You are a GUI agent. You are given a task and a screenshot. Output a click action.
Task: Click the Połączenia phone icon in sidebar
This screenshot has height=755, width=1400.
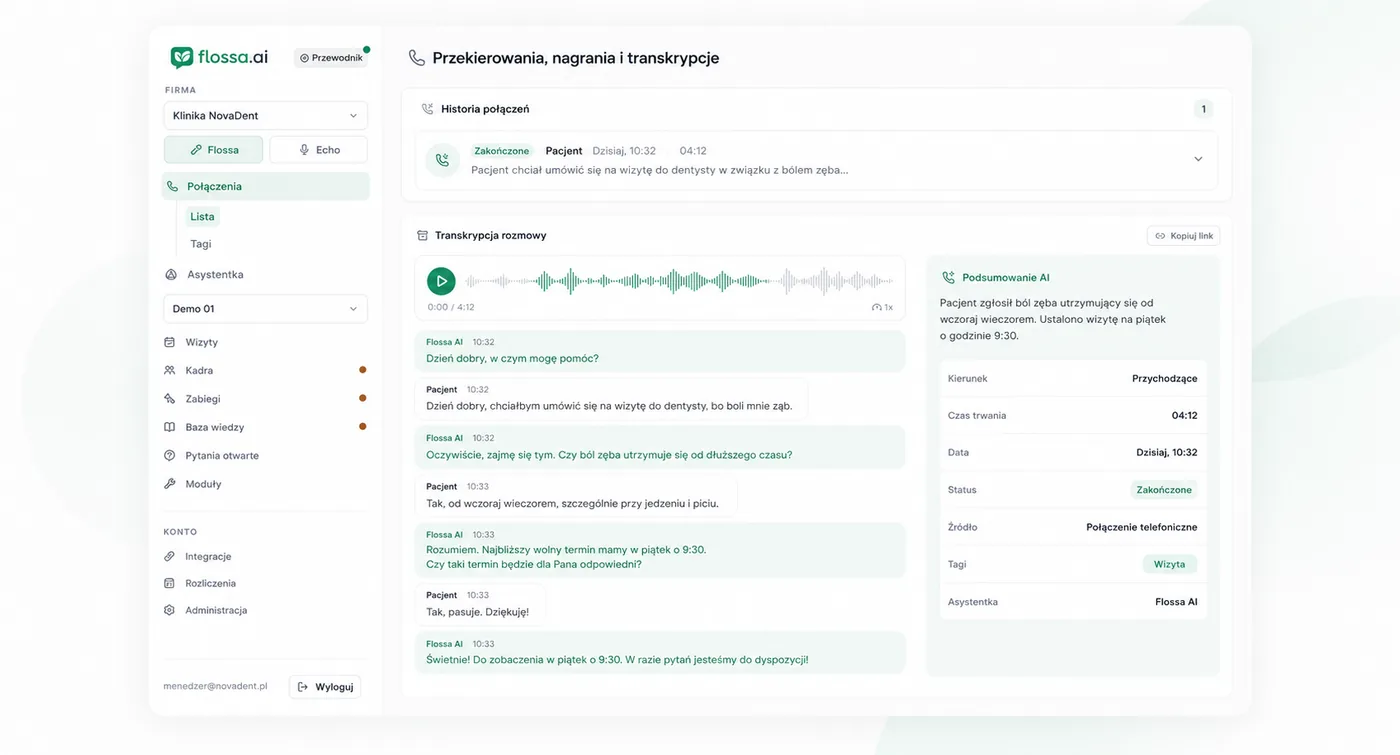pyautogui.click(x=172, y=186)
